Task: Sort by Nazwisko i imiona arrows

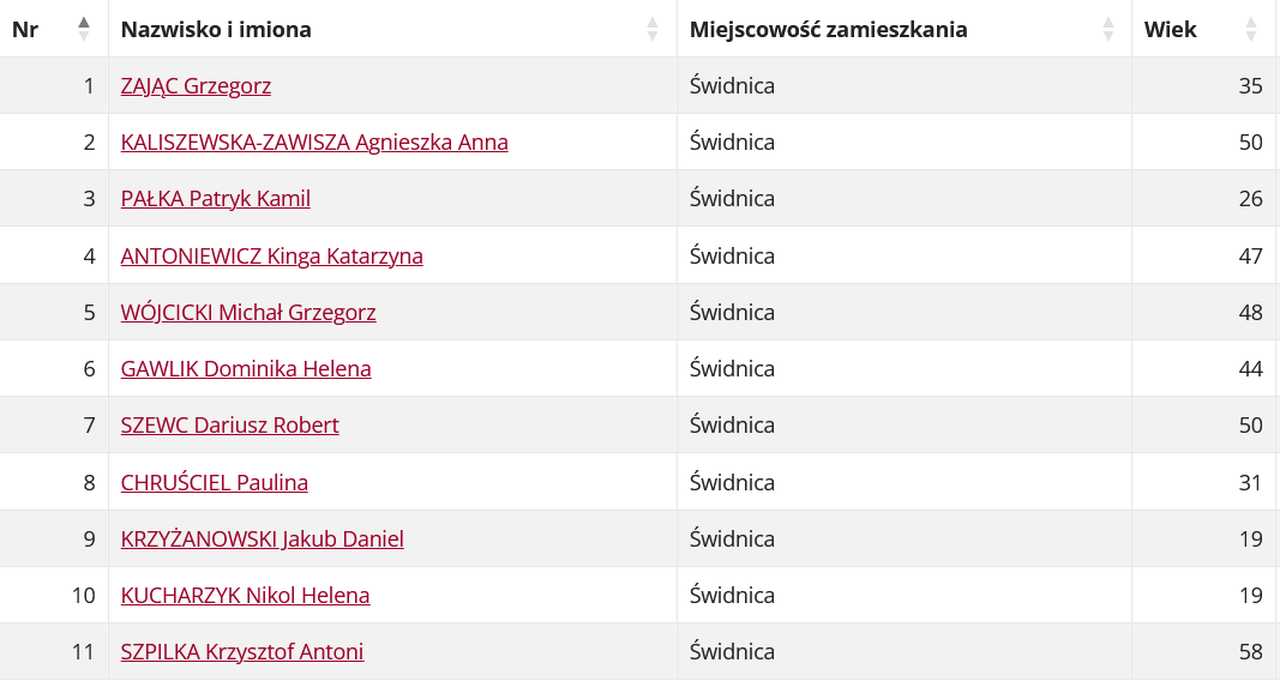Action: pos(653,29)
